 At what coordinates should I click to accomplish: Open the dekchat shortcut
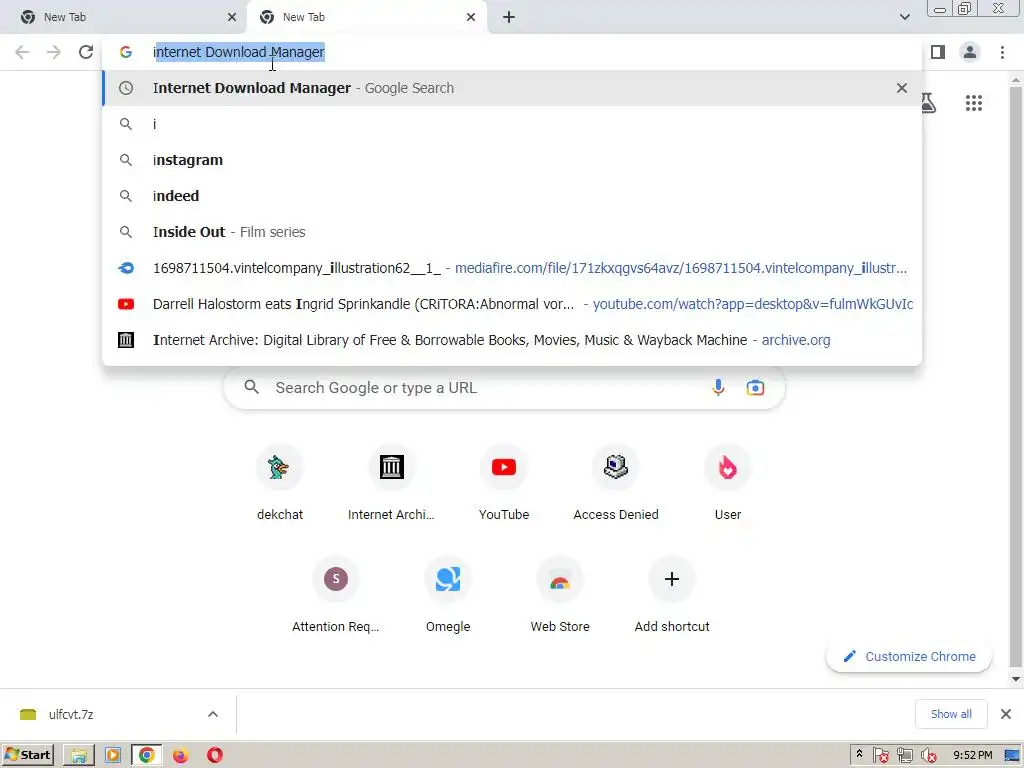[280, 484]
